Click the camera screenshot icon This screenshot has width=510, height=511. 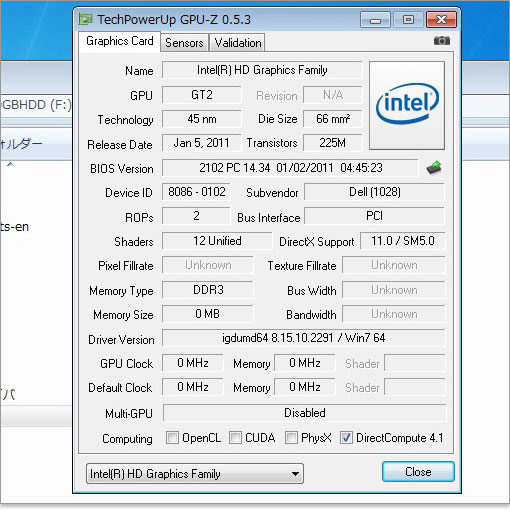pos(442,41)
